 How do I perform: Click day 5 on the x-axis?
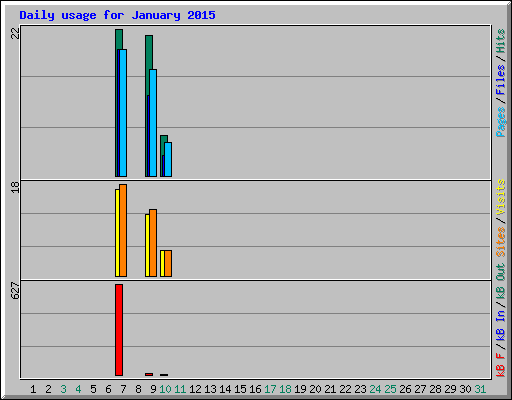(x=93, y=389)
